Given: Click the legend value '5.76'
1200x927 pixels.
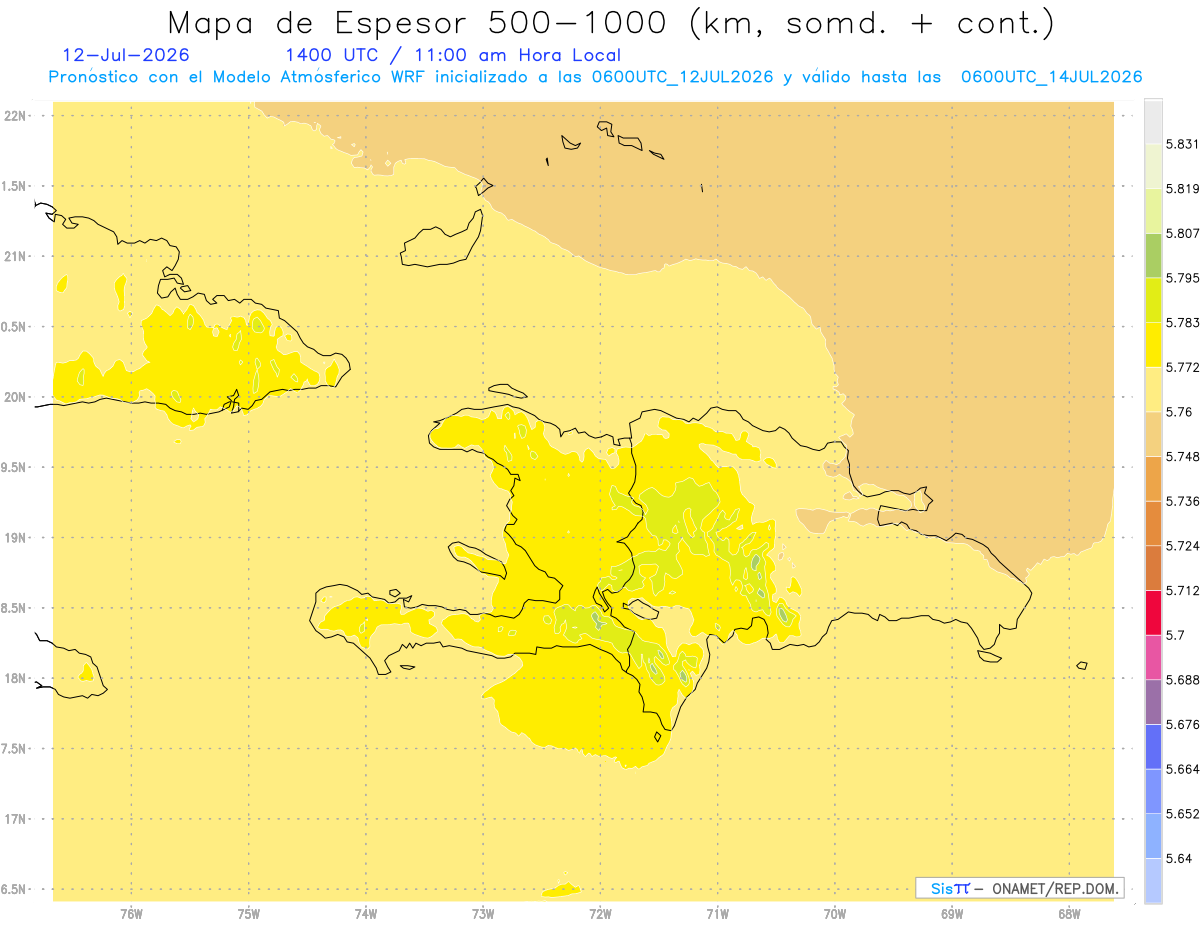Looking at the screenshot, I should pyautogui.click(x=1179, y=412).
